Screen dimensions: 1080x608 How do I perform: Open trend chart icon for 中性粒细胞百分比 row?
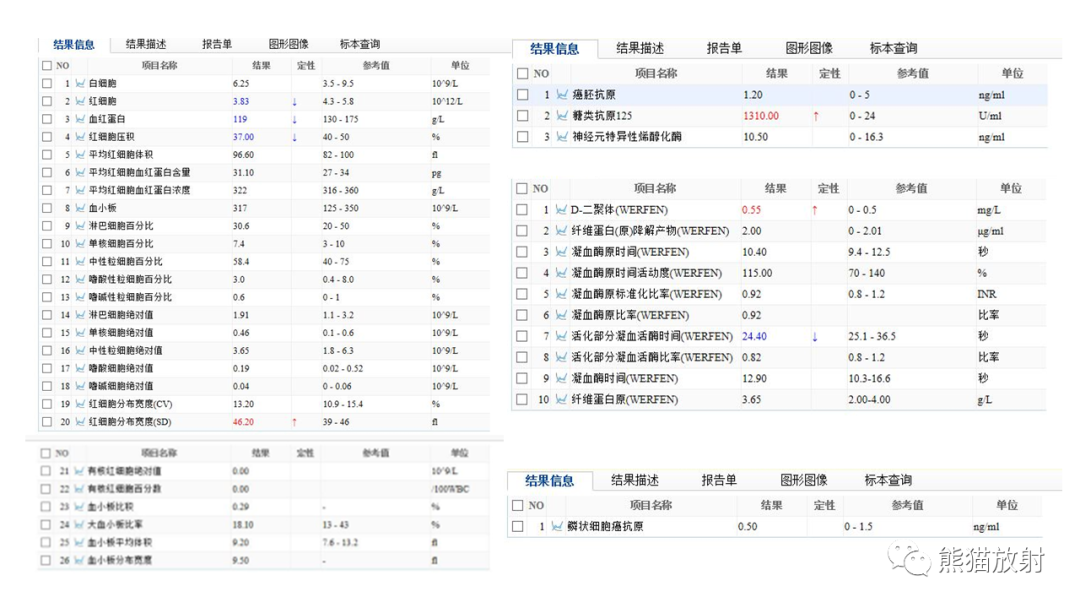point(80,262)
